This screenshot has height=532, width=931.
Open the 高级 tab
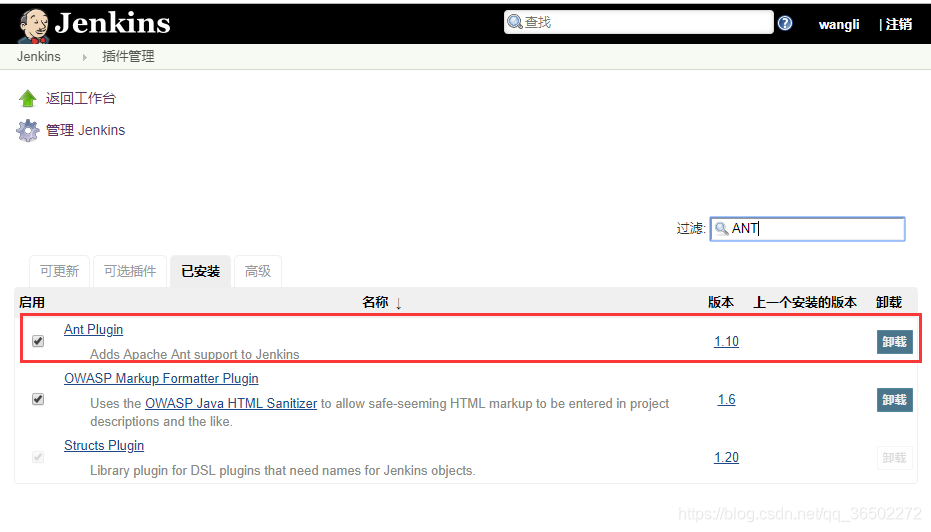[x=258, y=271]
